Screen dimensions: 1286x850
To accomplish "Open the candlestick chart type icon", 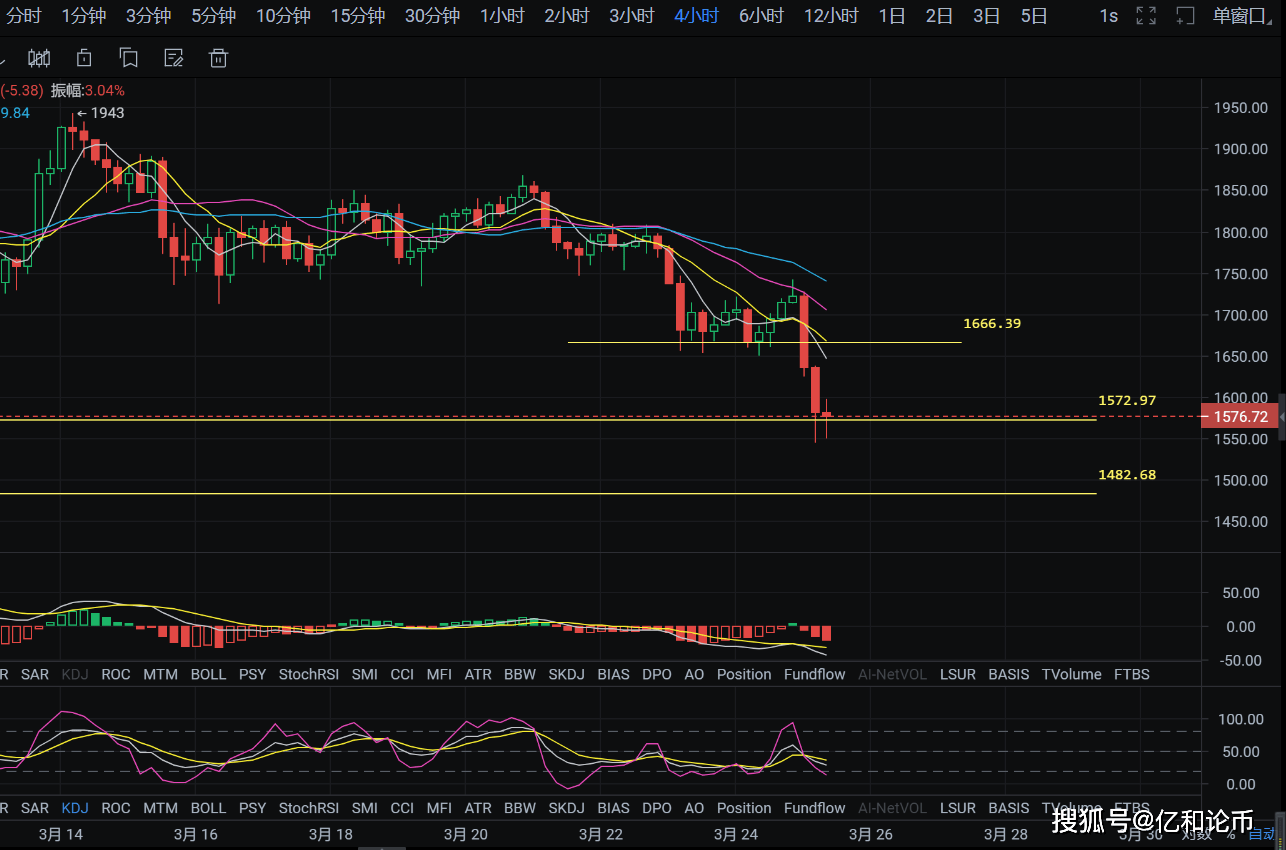I will tap(39, 58).
